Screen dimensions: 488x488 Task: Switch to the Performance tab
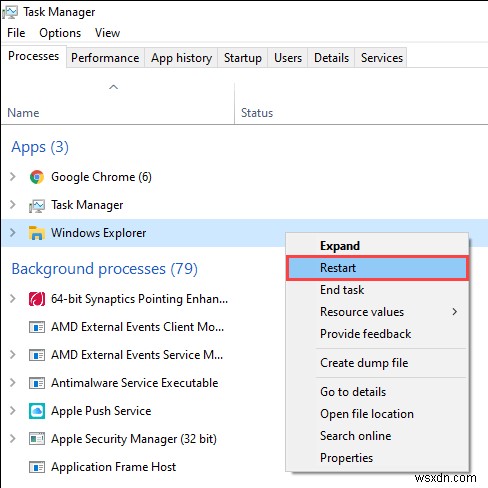click(105, 58)
